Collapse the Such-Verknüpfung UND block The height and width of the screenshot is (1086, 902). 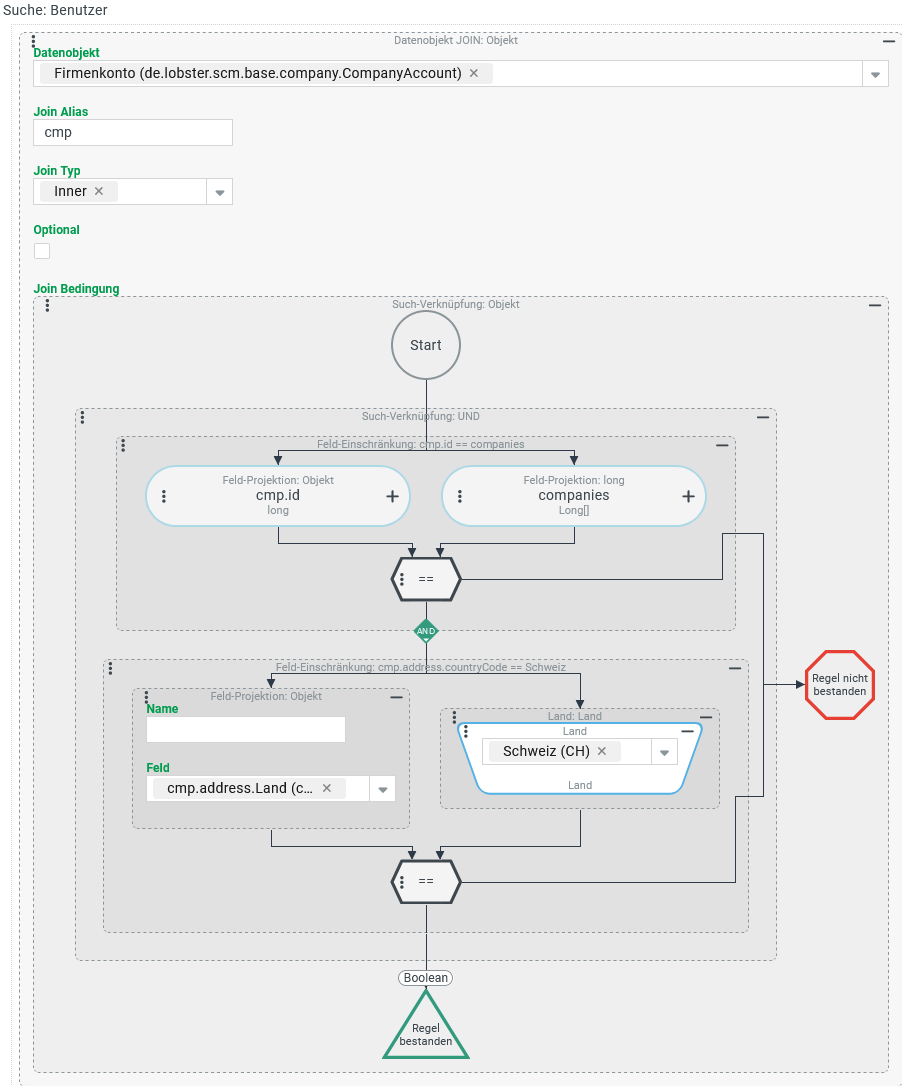pos(763,417)
